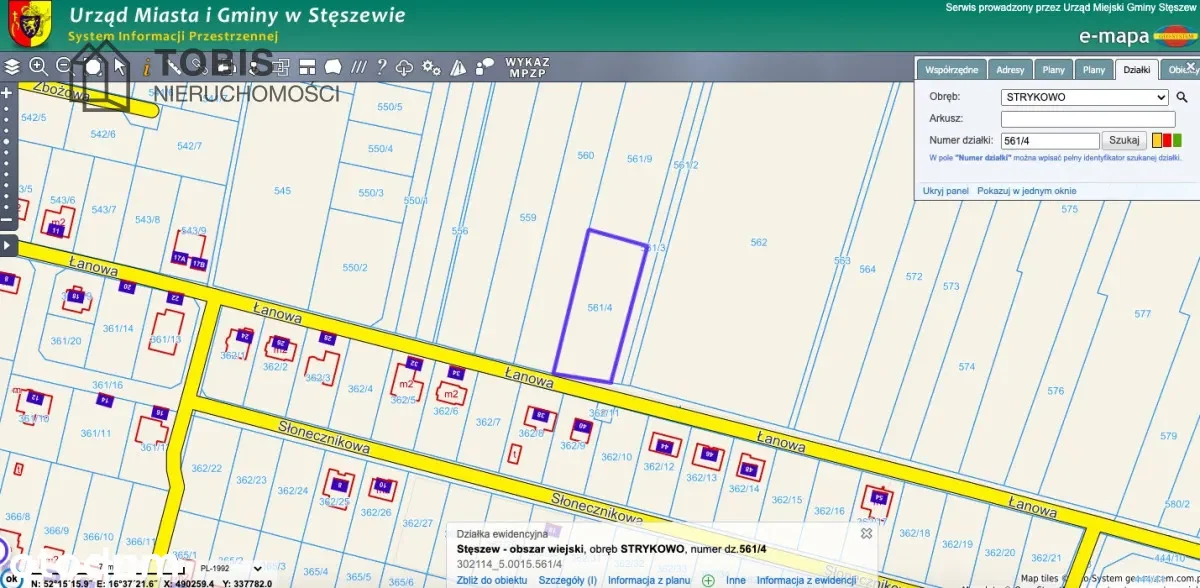Click the plus button on zoom slider
The image size is (1200, 588).
(6, 92)
